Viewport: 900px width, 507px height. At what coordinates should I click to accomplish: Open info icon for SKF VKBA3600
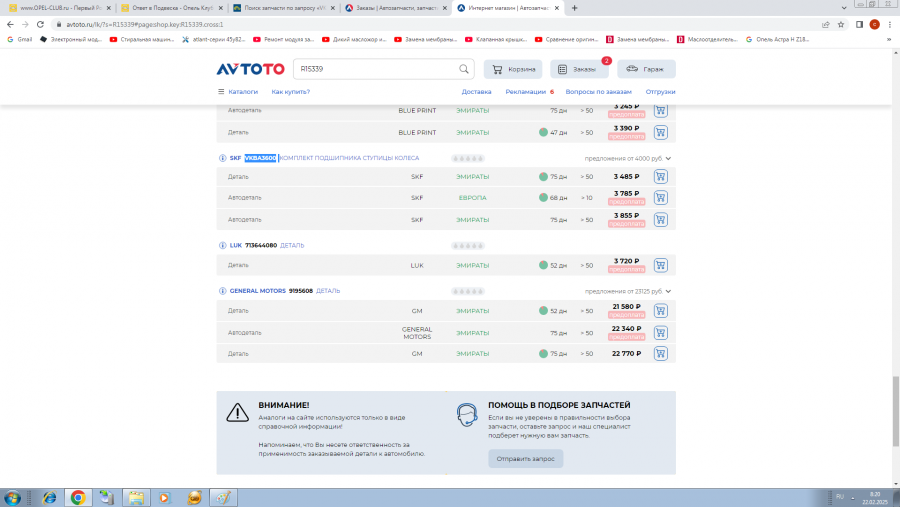pos(222,158)
